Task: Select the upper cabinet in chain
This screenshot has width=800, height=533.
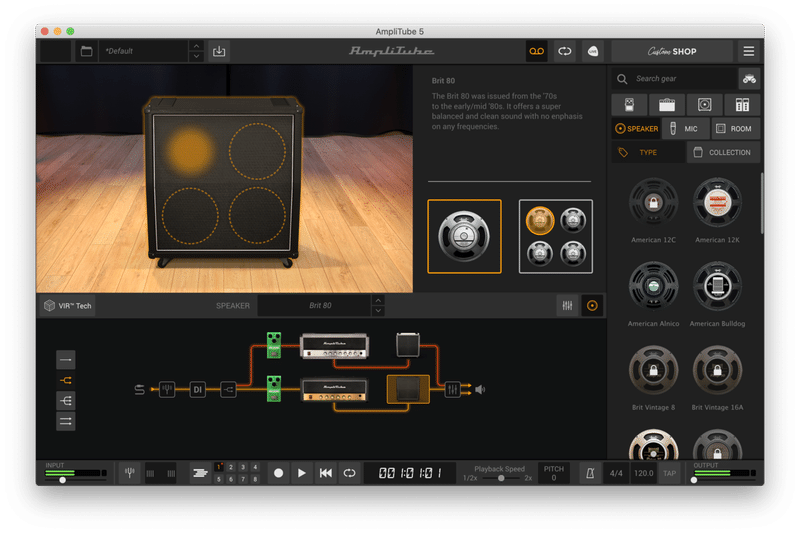Action: pos(408,345)
